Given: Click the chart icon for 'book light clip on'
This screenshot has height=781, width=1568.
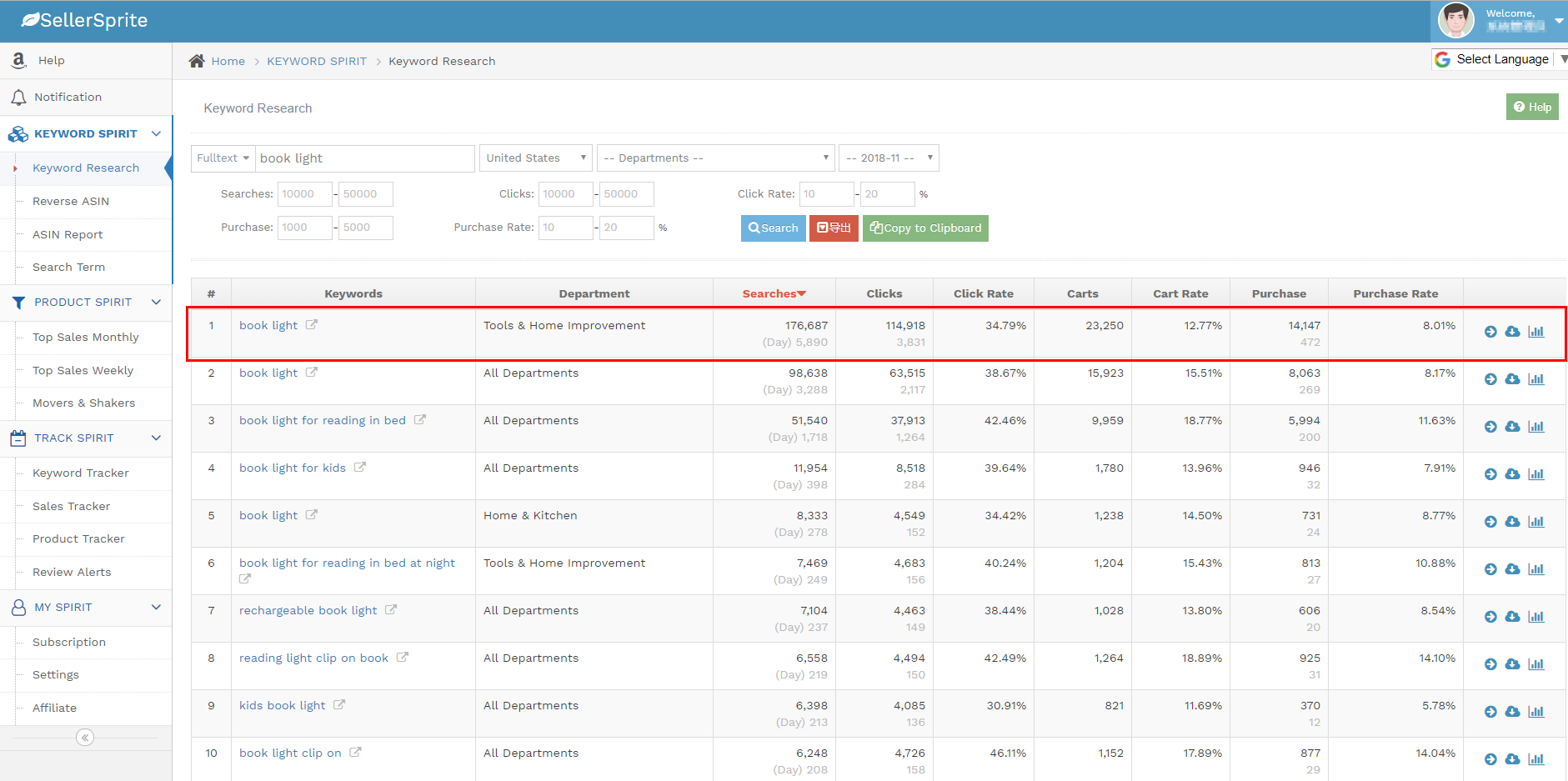Looking at the screenshot, I should pos(1535,759).
